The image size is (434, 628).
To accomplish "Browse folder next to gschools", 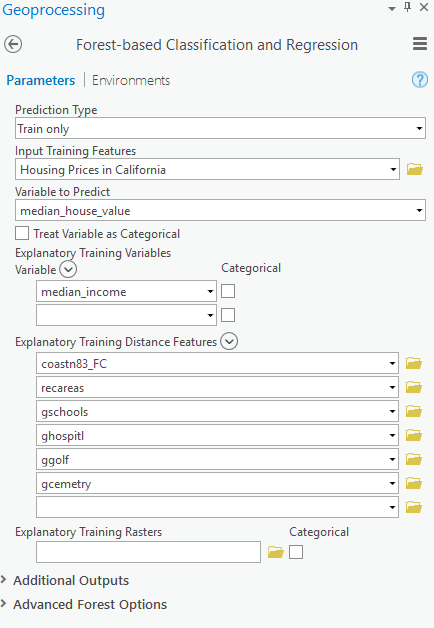I will click(414, 411).
